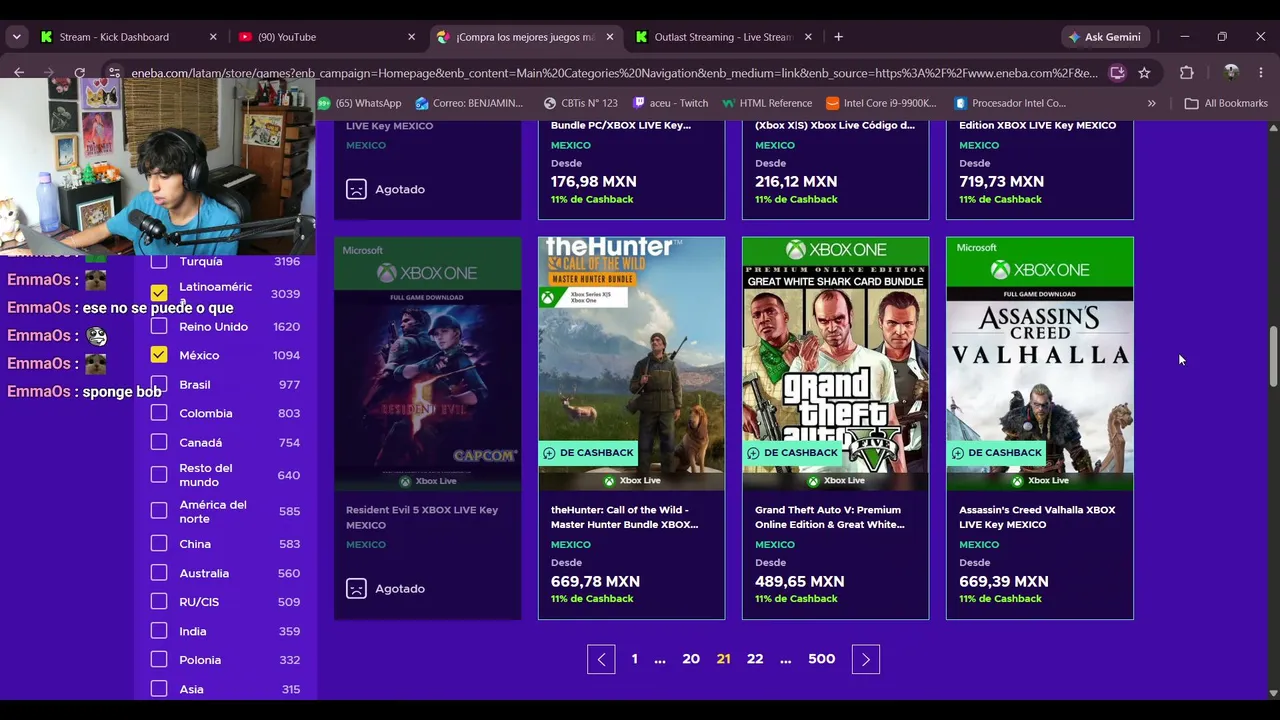The image size is (1280, 720).
Task: Open the browser extensions puzzle icon
Action: pos(1187,73)
